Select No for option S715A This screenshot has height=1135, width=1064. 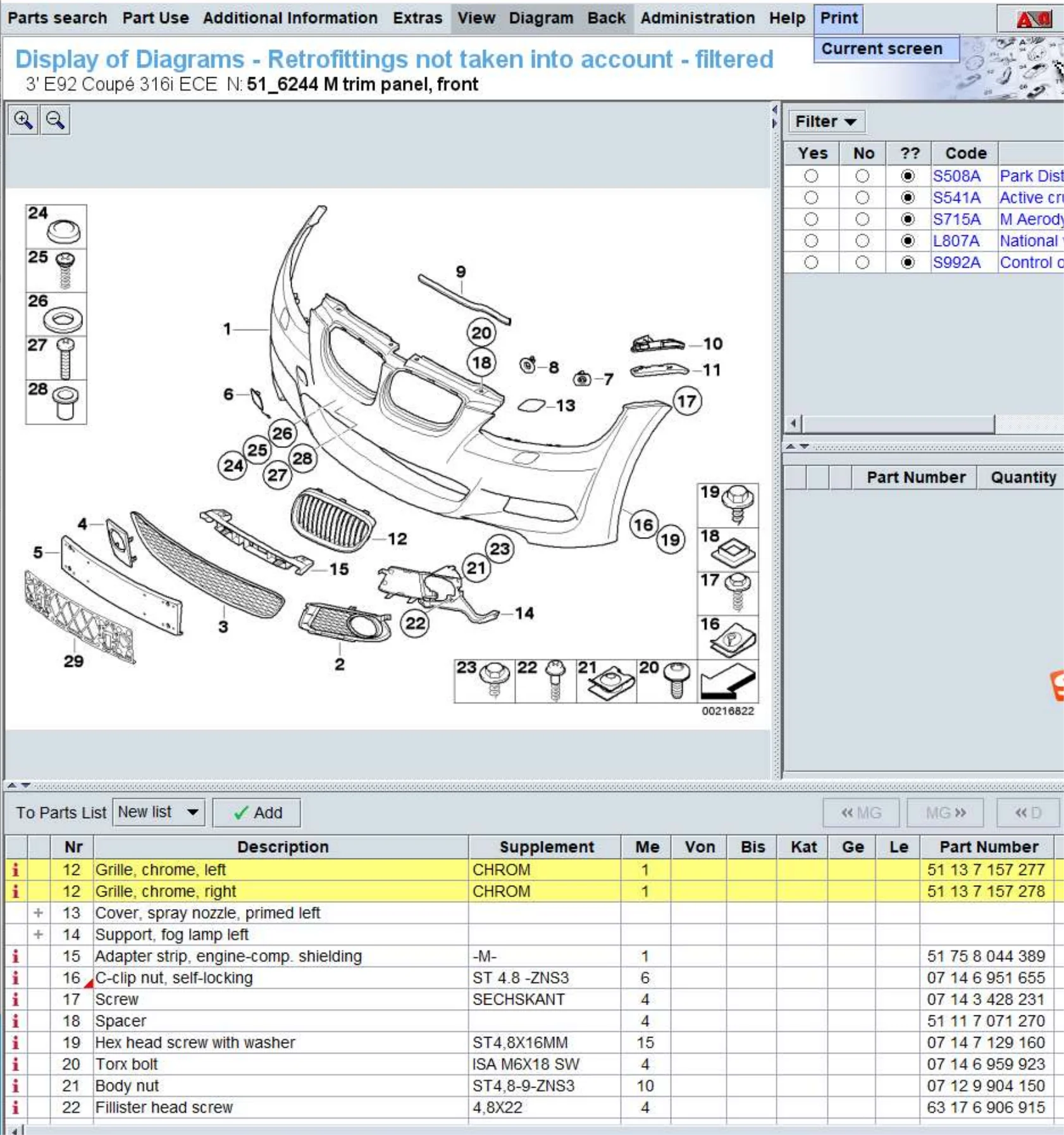(x=862, y=219)
